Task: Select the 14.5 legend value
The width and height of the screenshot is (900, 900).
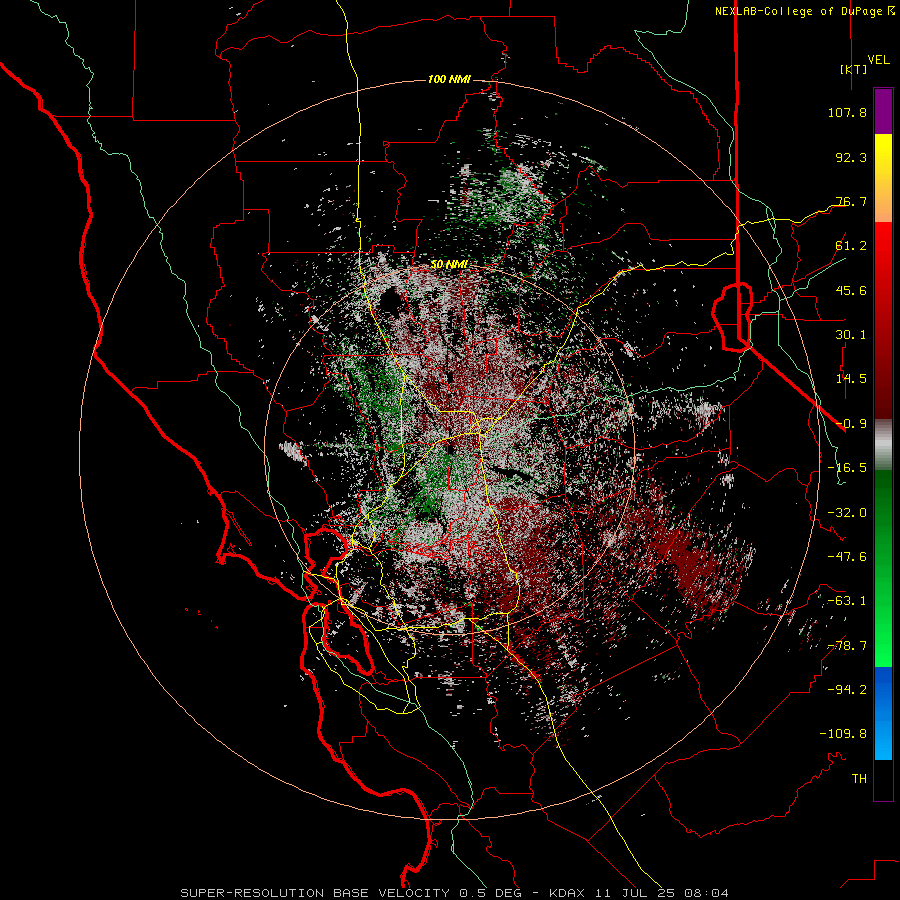Action: (x=851, y=379)
